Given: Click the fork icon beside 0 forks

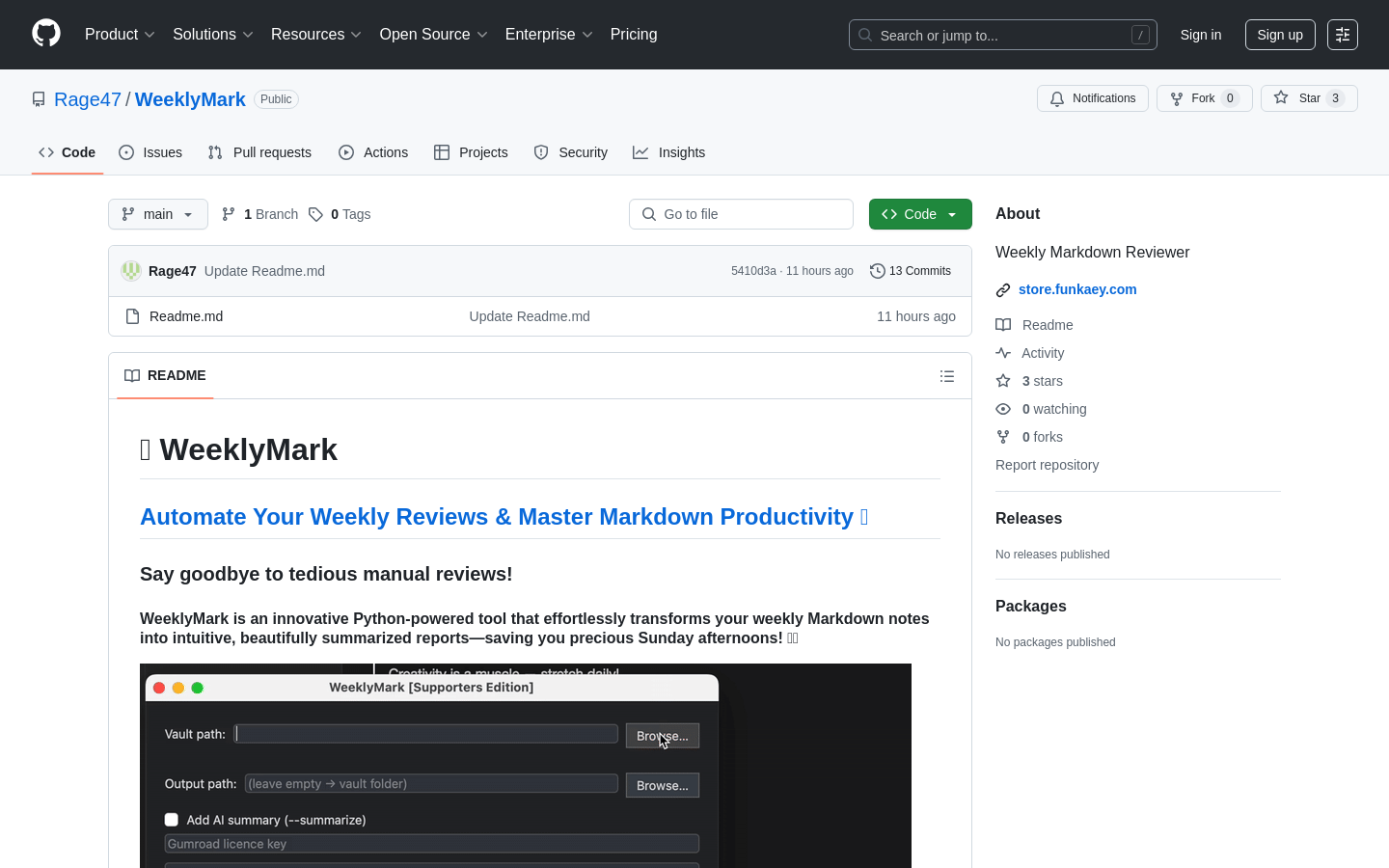Looking at the screenshot, I should tap(1003, 437).
